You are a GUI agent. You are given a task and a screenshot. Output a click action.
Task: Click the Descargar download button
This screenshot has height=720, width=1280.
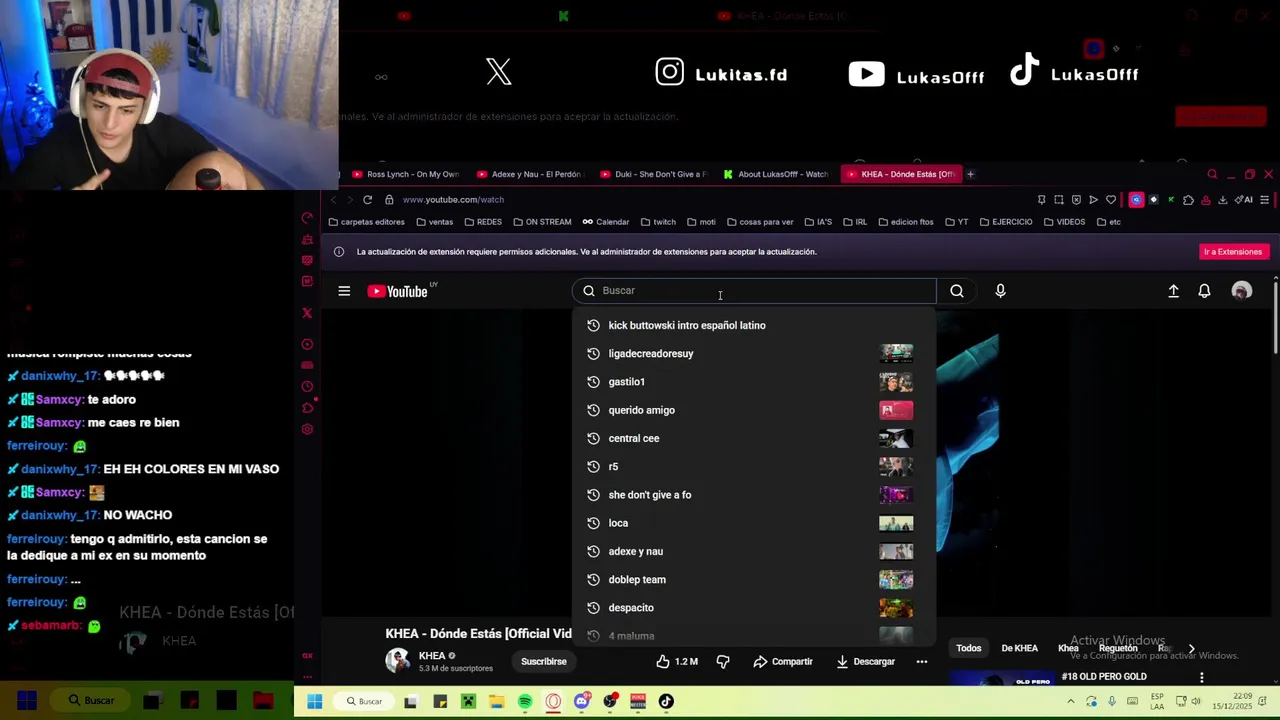click(x=866, y=661)
